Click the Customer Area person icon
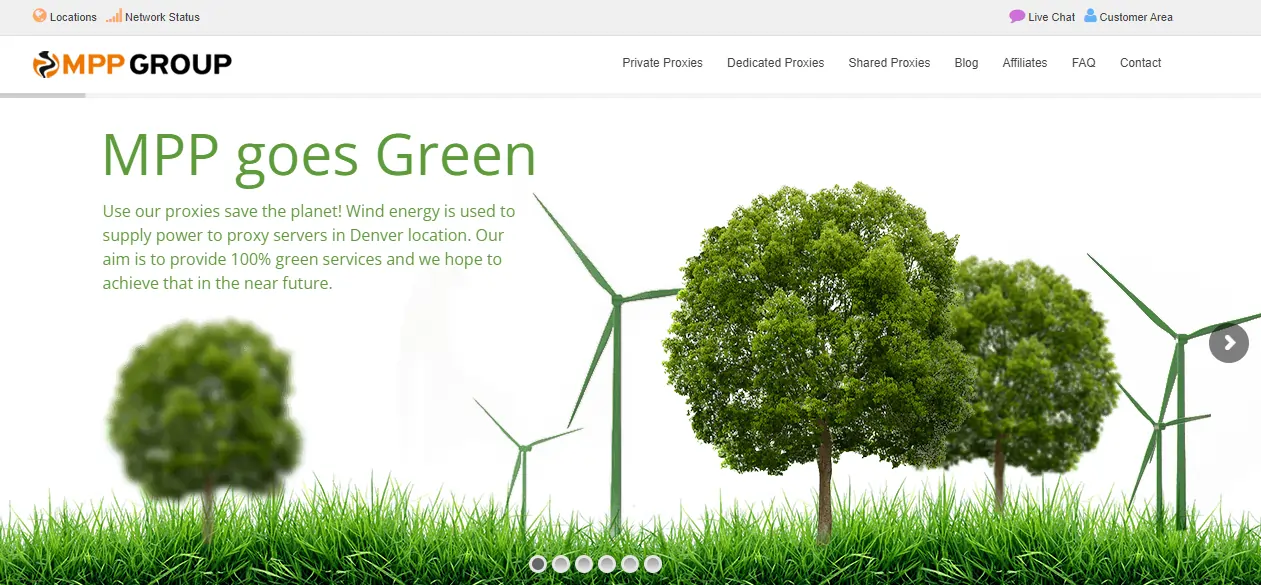Image resolution: width=1261 pixels, height=585 pixels. [x=1090, y=16]
